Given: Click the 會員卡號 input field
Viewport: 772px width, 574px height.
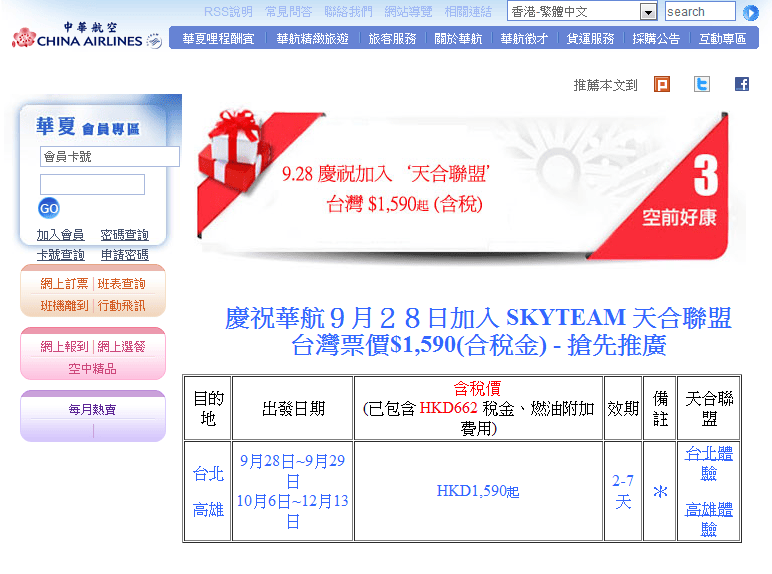Looking at the screenshot, I should [110, 157].
